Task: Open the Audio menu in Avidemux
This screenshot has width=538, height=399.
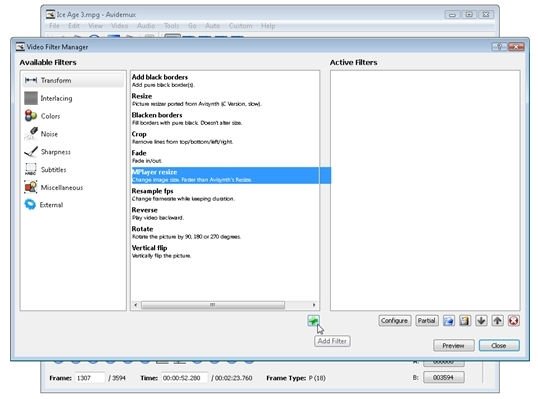Action: point(146,26)
